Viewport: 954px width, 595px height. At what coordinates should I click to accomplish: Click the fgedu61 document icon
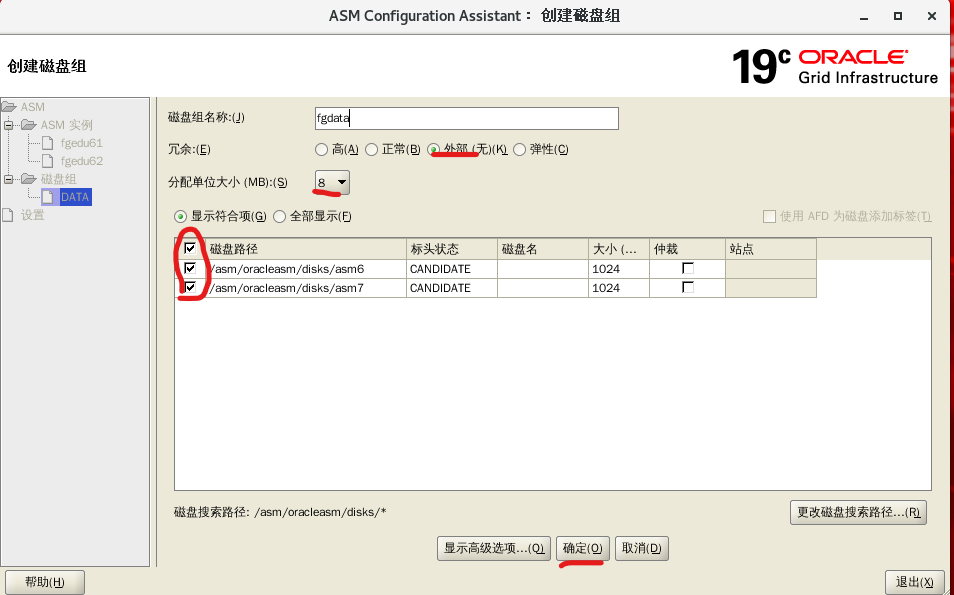(48, 143)
